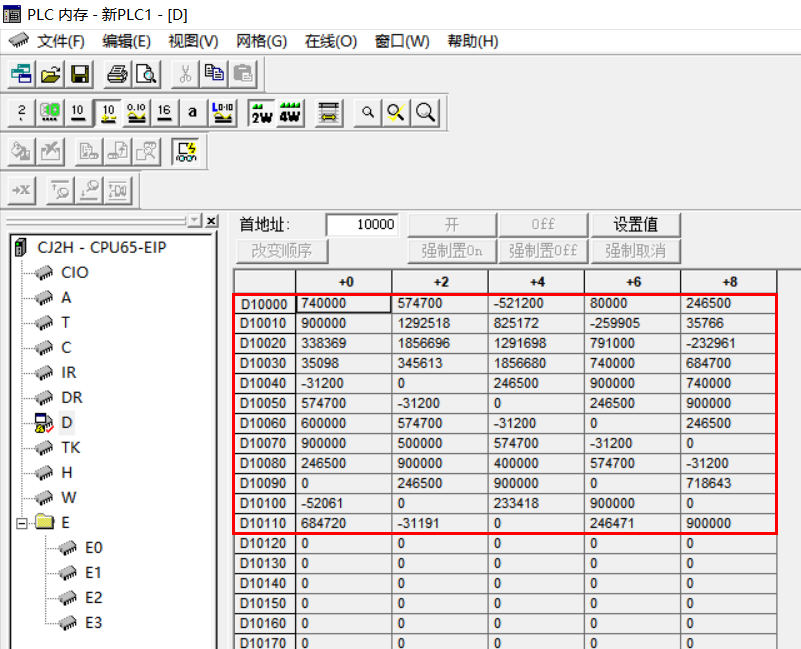Click the Print icon in toolbar
Image resolution: width=801 pixels, height=649 pixels.
click(x=117, y=73)
